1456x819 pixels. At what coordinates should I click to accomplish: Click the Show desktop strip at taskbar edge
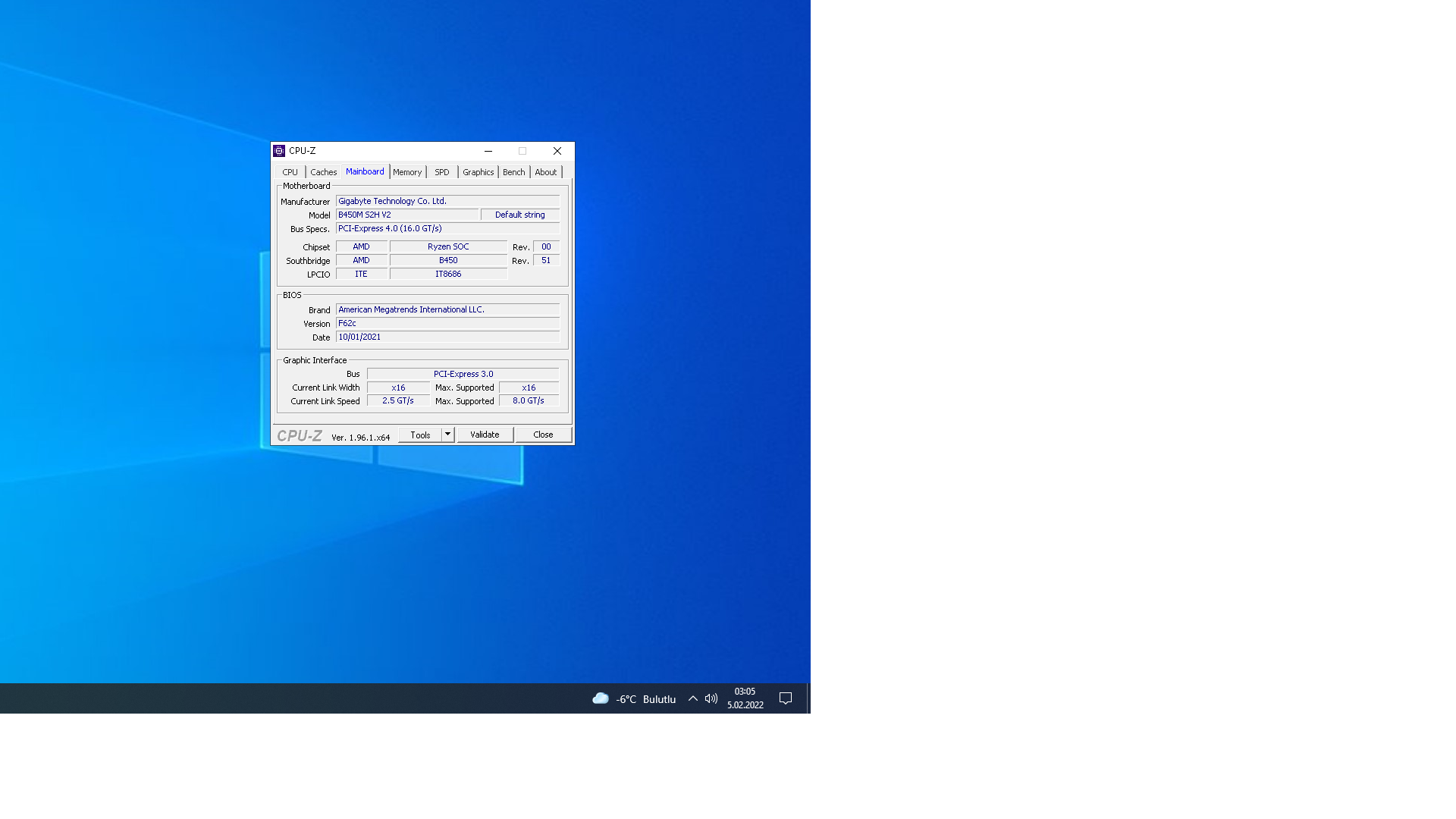[x=808, y=698]
